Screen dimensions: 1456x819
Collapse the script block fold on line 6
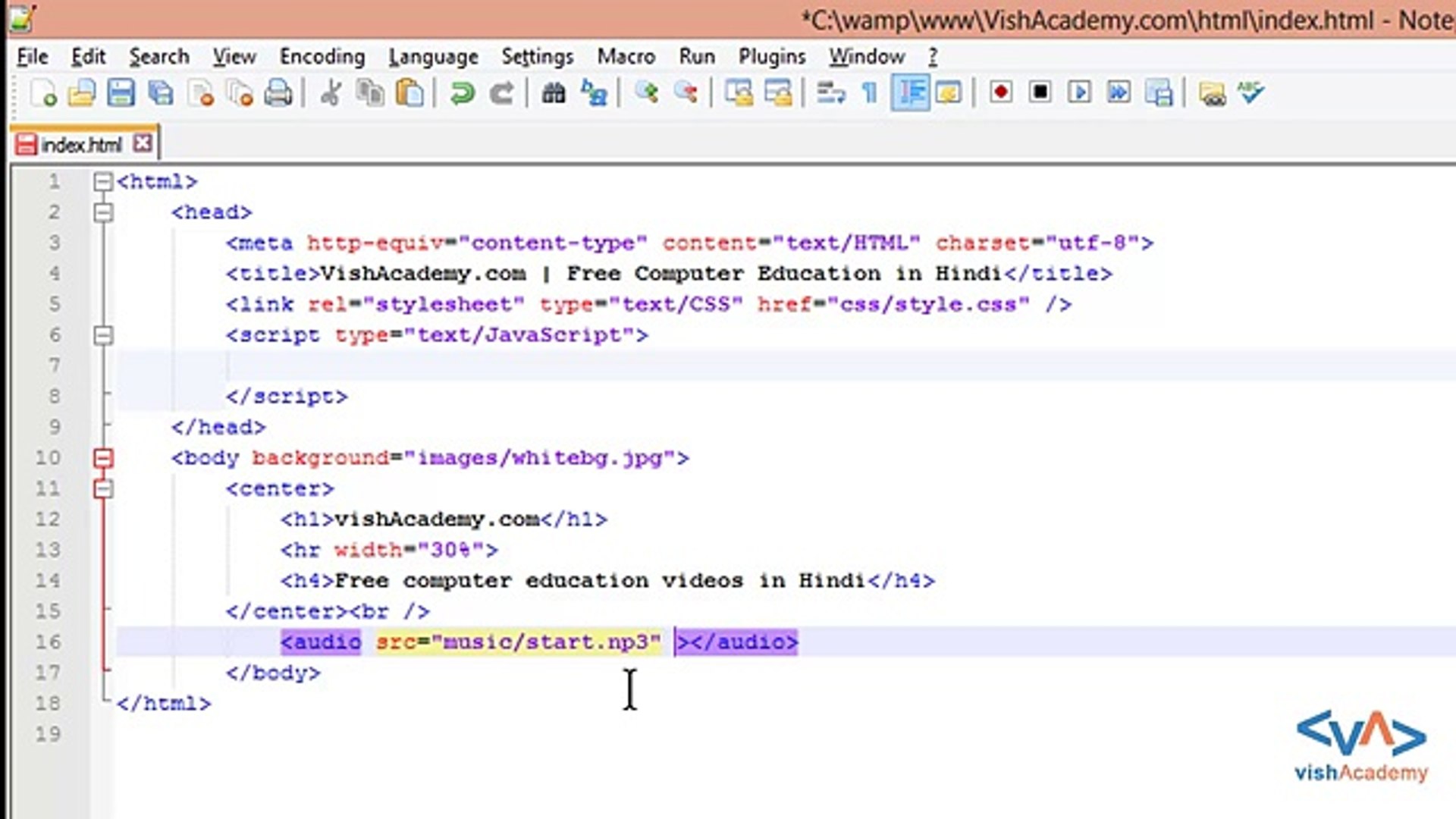click(x=103, y=335)
